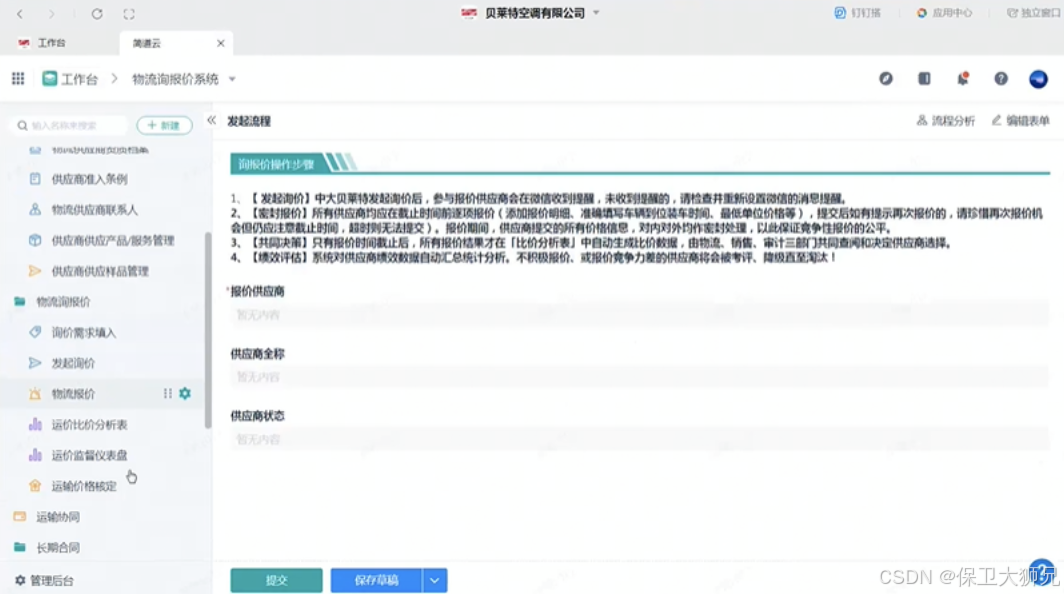The image size is (1064, 594).
Task: Select the 运输价格核定 sidebar icon
Action: click(33, 486)
